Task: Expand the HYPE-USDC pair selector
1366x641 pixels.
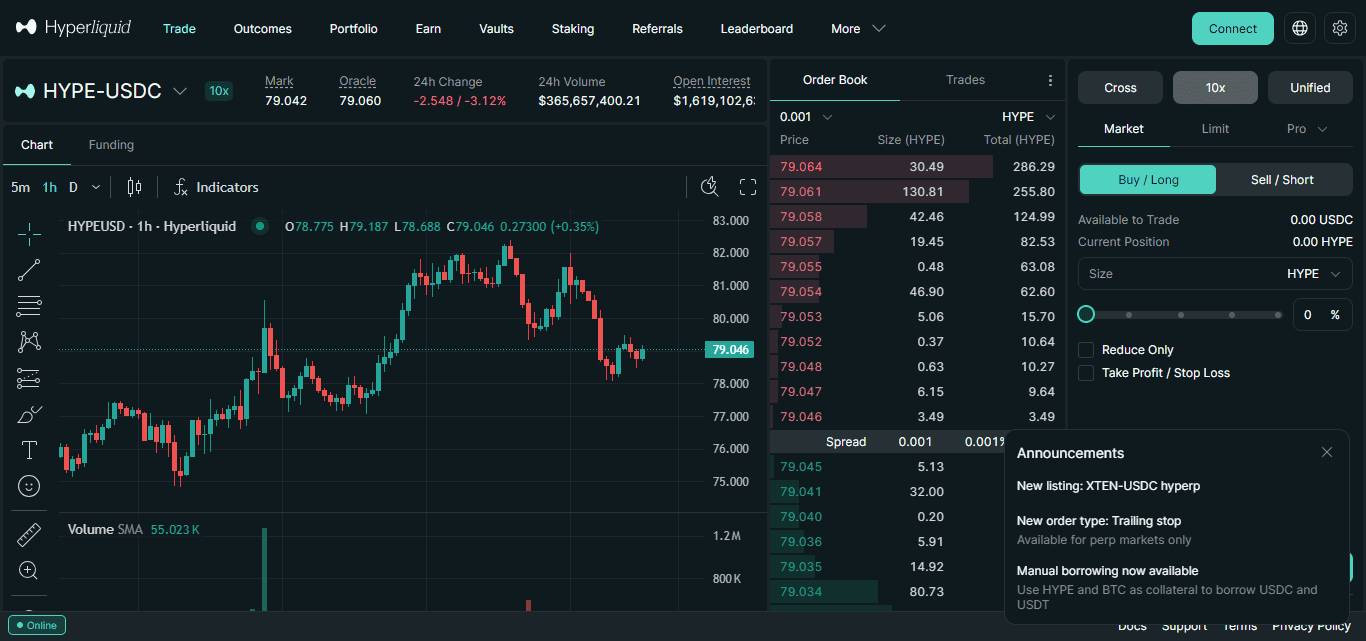Action: (x=180, y=91)
